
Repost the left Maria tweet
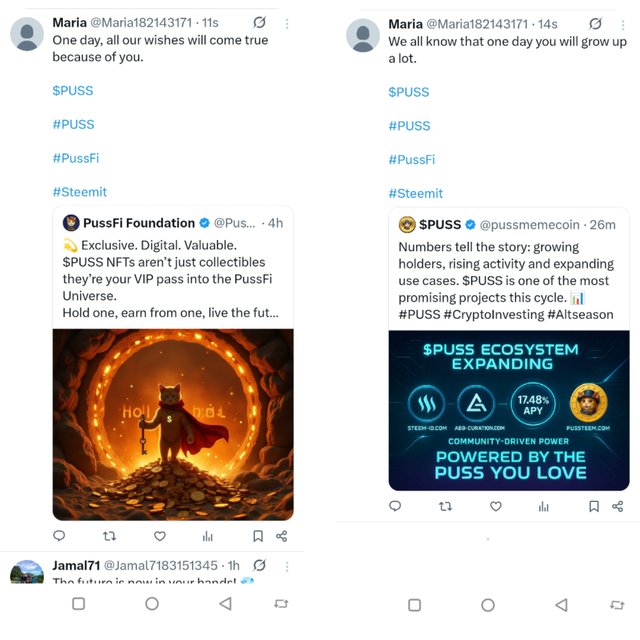[x=109, y=536]
